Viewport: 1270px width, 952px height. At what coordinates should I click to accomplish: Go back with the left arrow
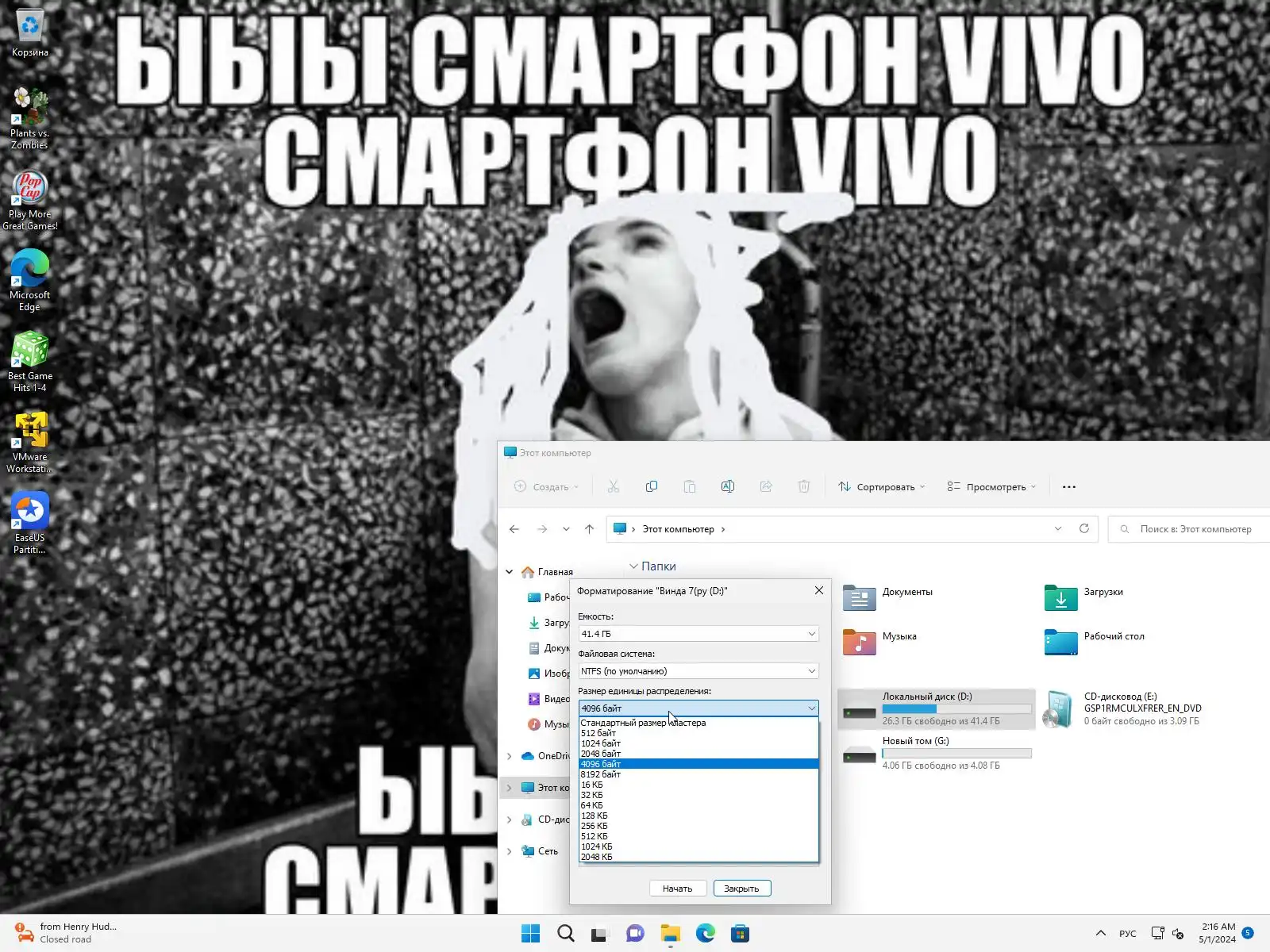click(x=514, y=529)
